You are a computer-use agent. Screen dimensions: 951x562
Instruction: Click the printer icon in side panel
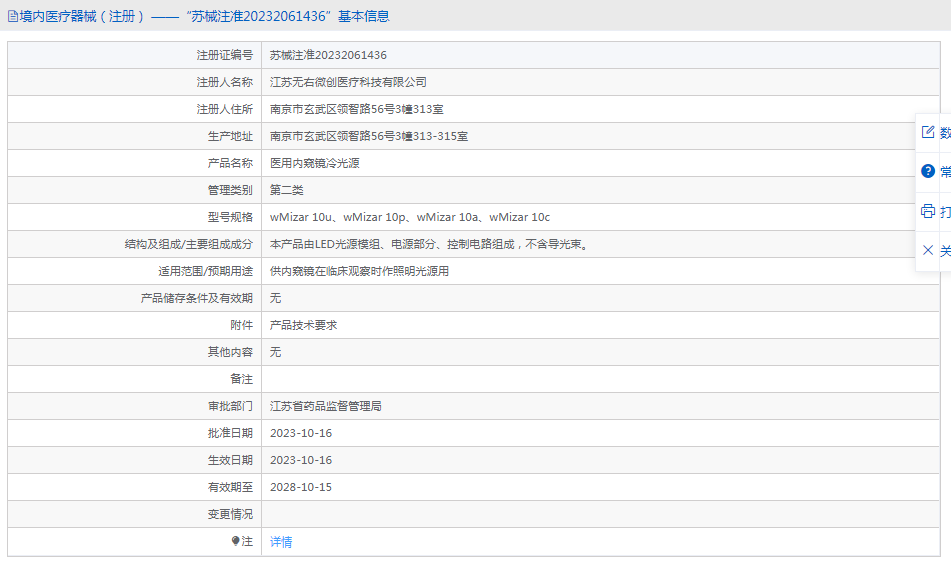[x=927, y=211]
